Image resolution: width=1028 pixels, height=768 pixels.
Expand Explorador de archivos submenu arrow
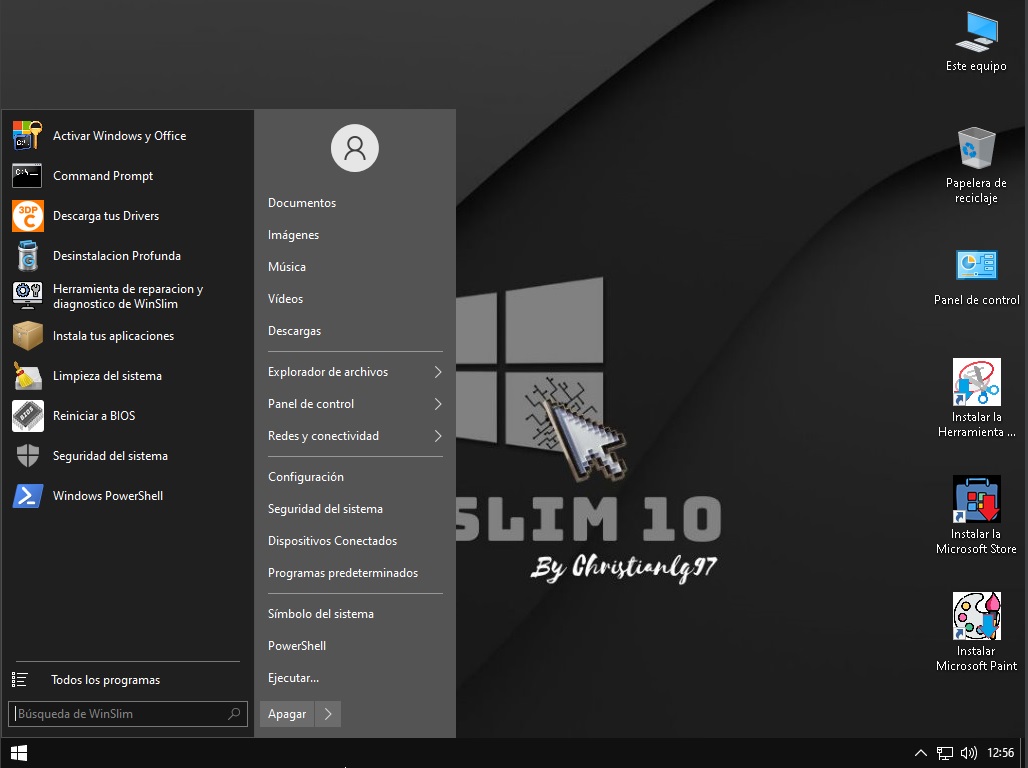click(x=438, y=372)
